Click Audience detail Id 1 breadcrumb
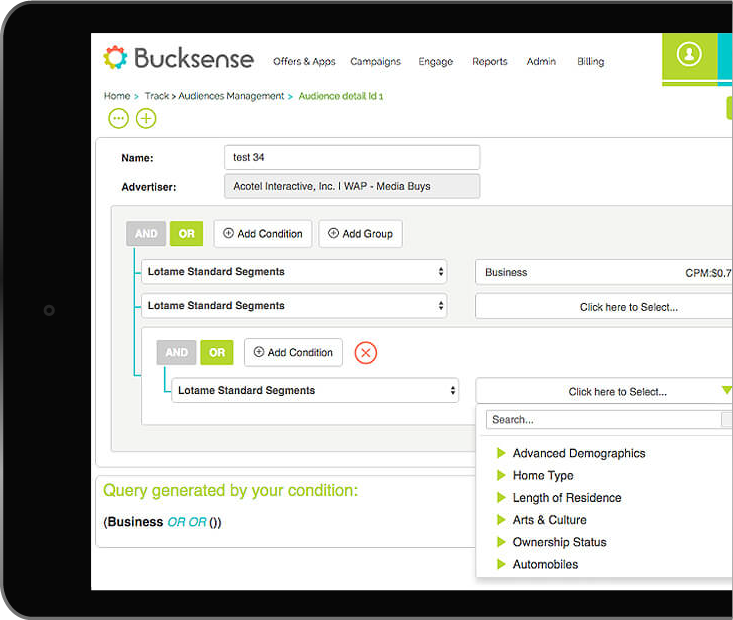The image size is (733, 620). click(x=341, y=96)
